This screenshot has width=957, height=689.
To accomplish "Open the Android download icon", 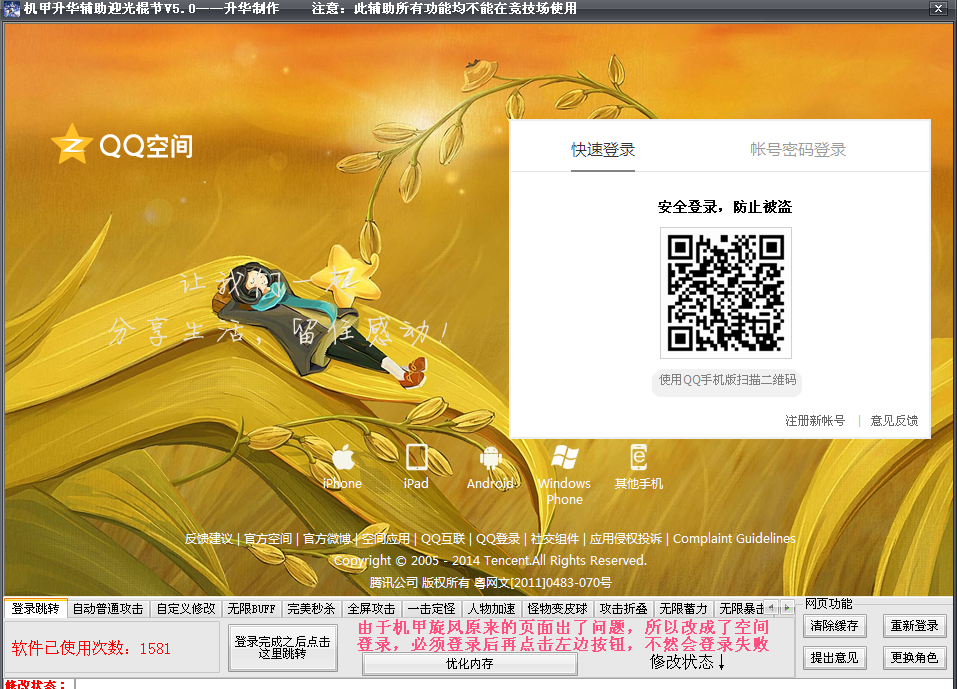I will click(490, 458).
